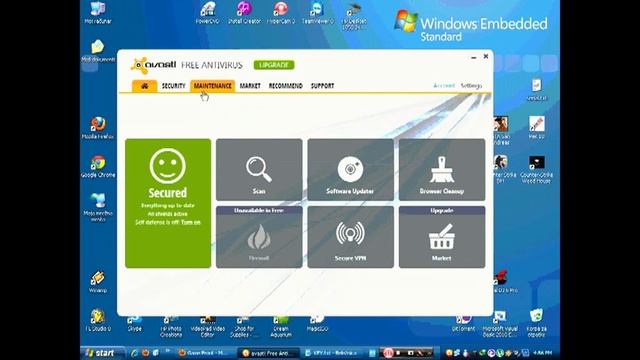Screen dimensions: 640x360
Task: Select the HyperCam 3 desktop icon
Action: tap(280, 12)
